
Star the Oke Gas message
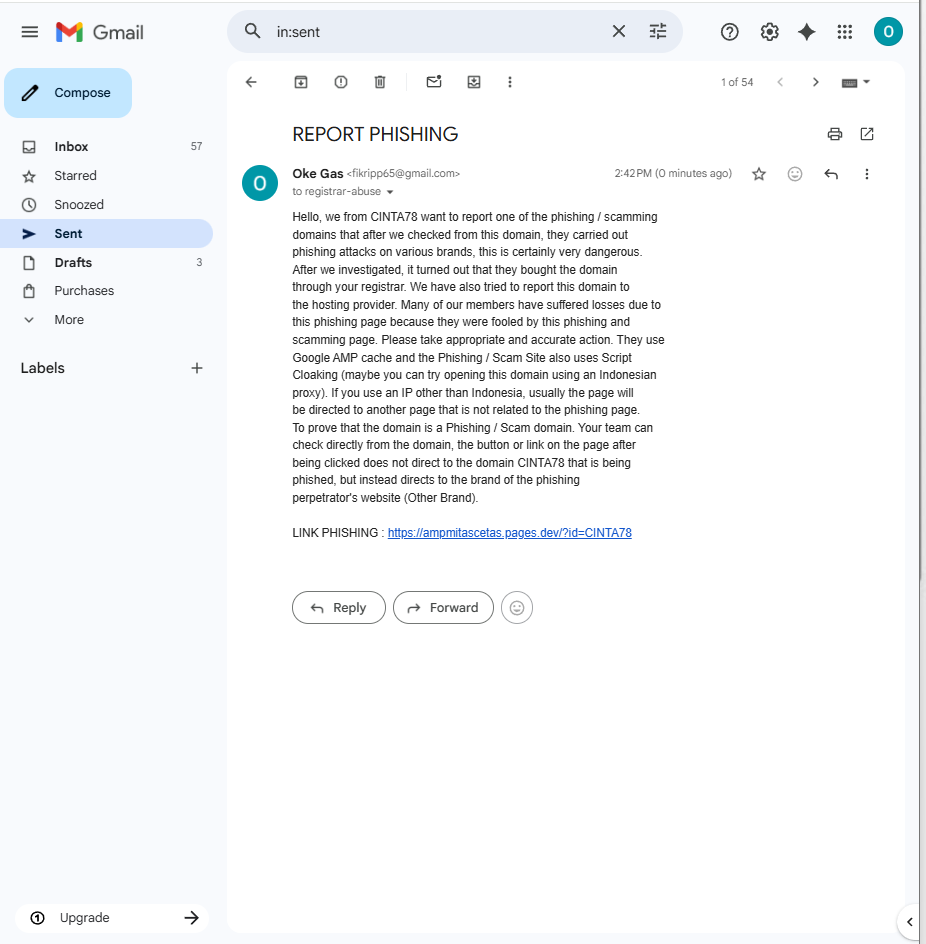759,174
